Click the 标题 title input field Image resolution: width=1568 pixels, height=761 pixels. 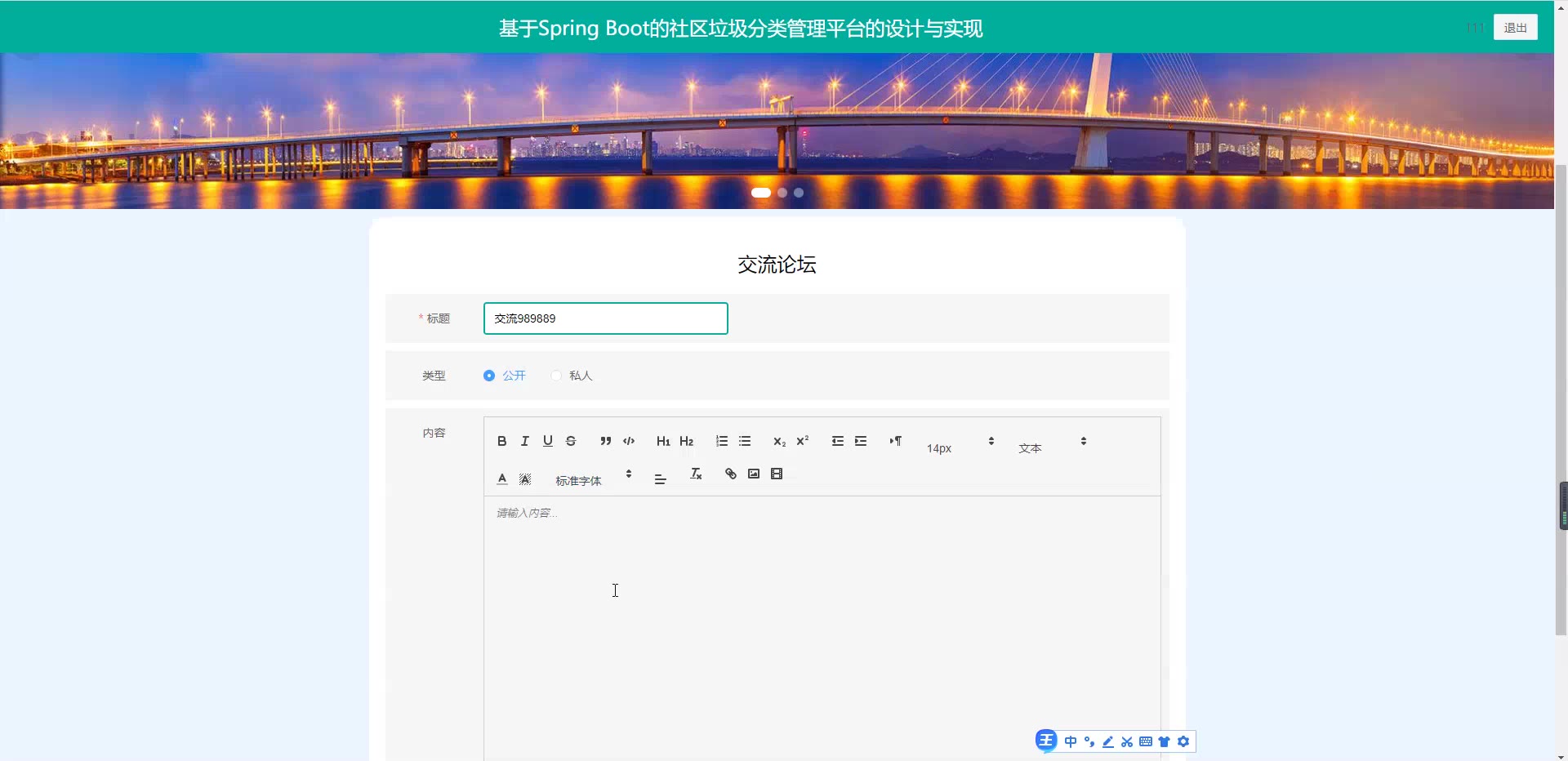[605, 318]
